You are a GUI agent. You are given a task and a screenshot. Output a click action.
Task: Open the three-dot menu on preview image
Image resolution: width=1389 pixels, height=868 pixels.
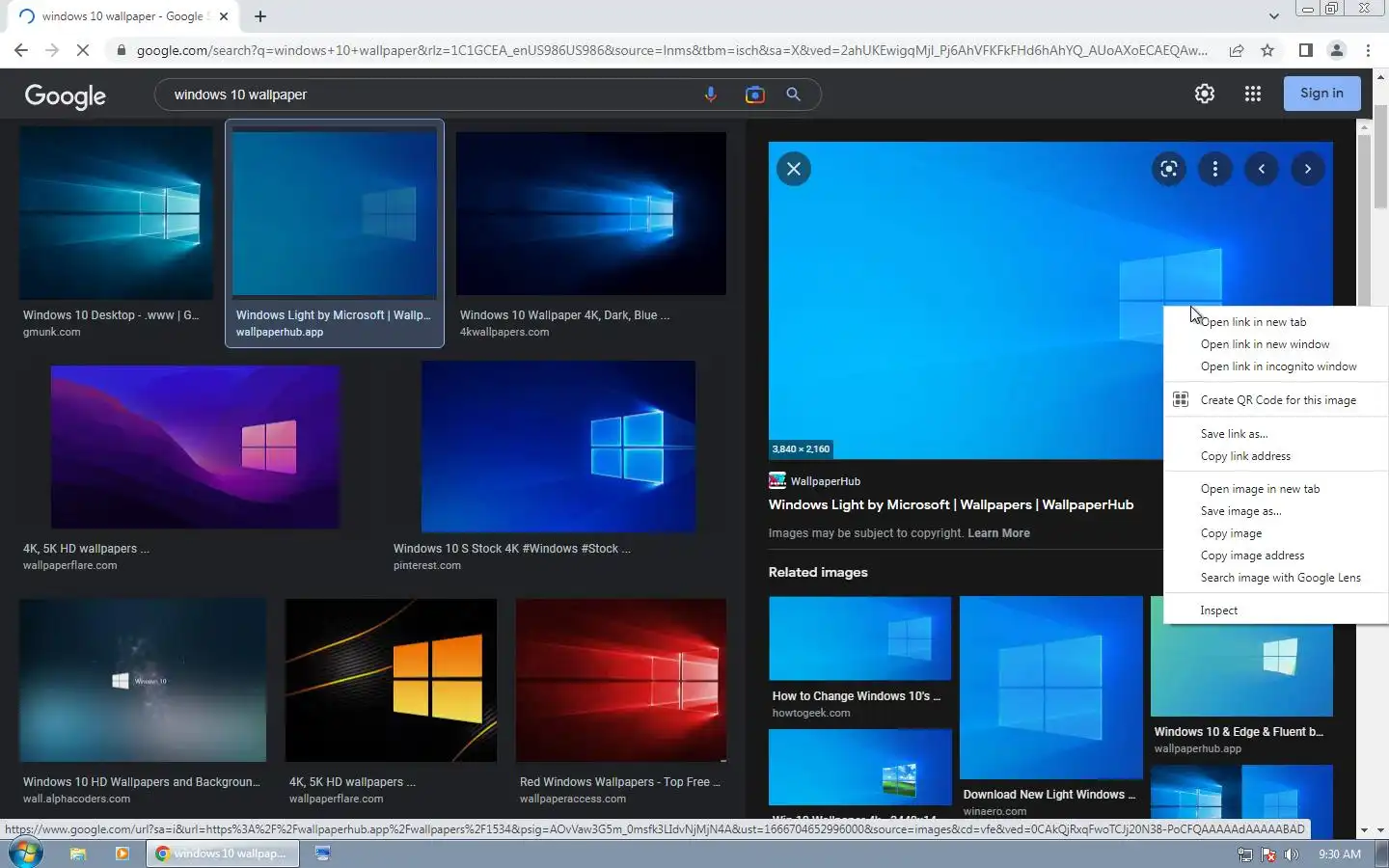pos(1214,169)
